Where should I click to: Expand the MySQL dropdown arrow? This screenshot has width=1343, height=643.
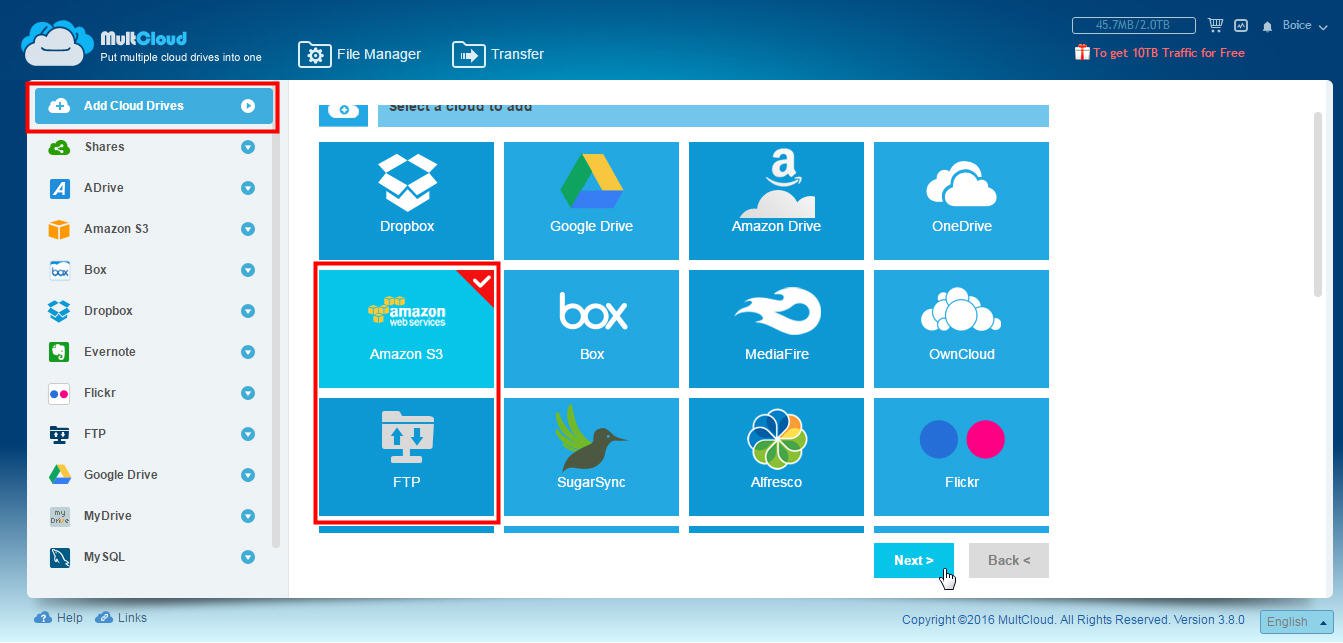248,557
